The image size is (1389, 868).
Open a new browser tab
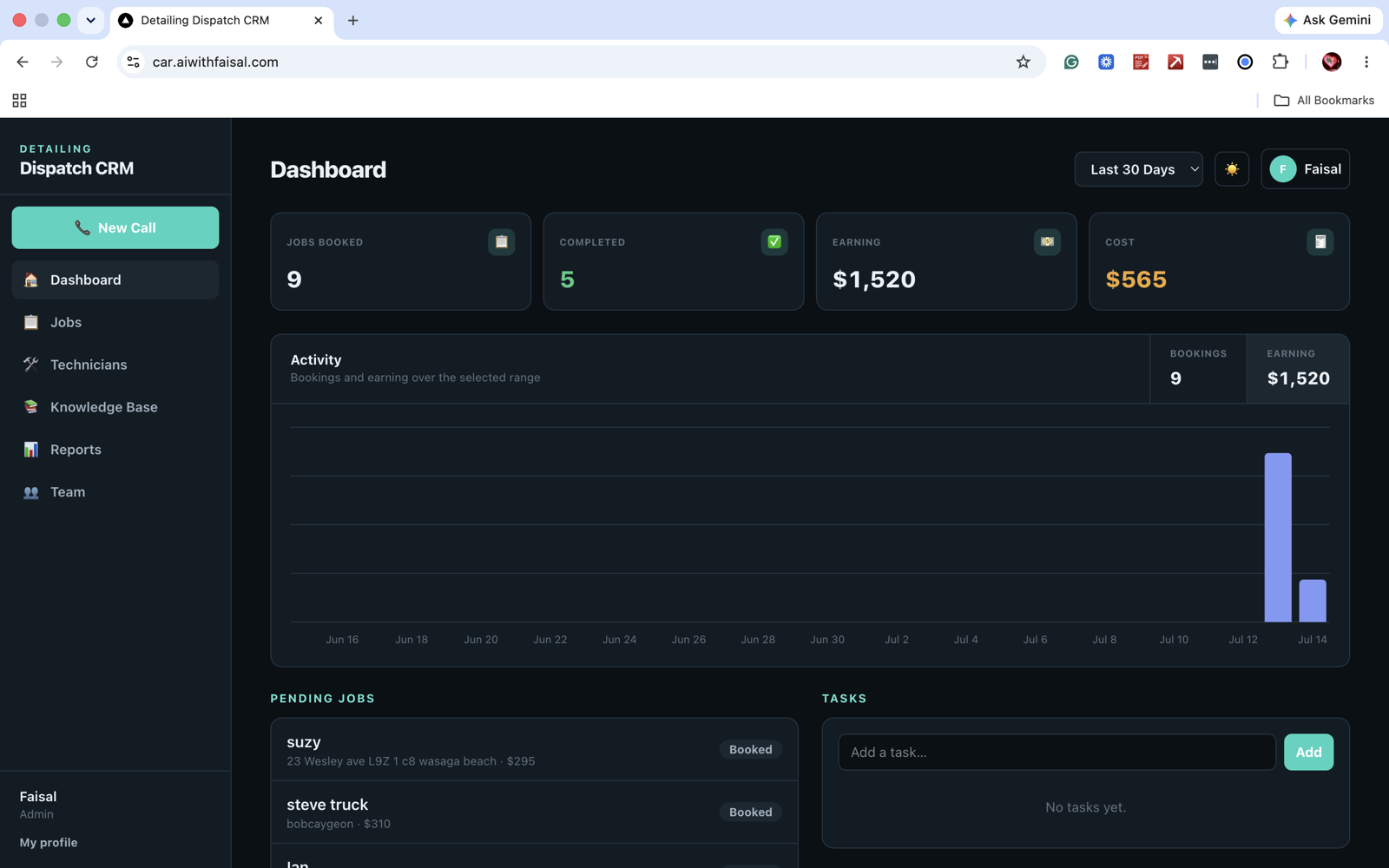352,20
